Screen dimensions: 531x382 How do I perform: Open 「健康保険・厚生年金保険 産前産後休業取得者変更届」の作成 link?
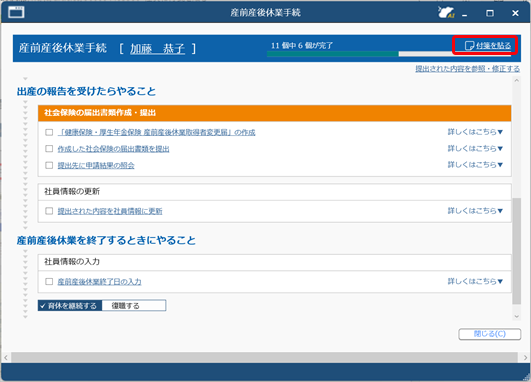(x=156, y=132)
